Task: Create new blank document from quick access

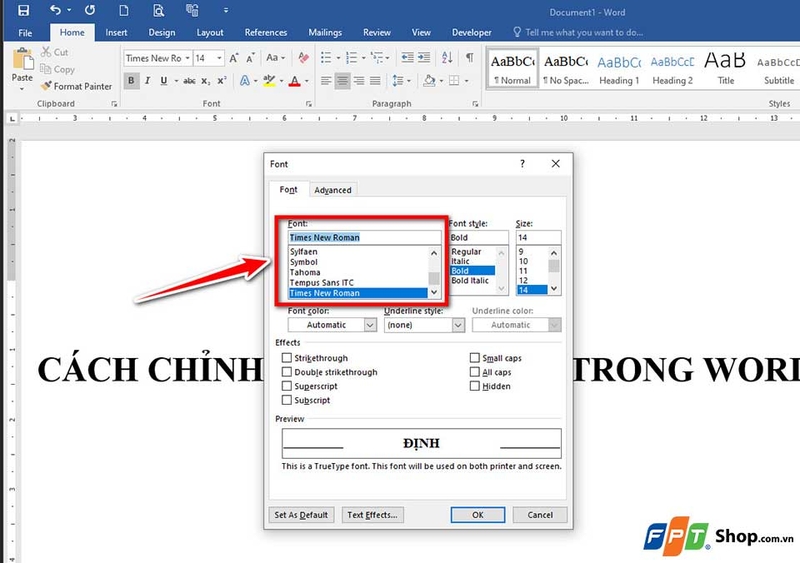Action: click(123, 10)
